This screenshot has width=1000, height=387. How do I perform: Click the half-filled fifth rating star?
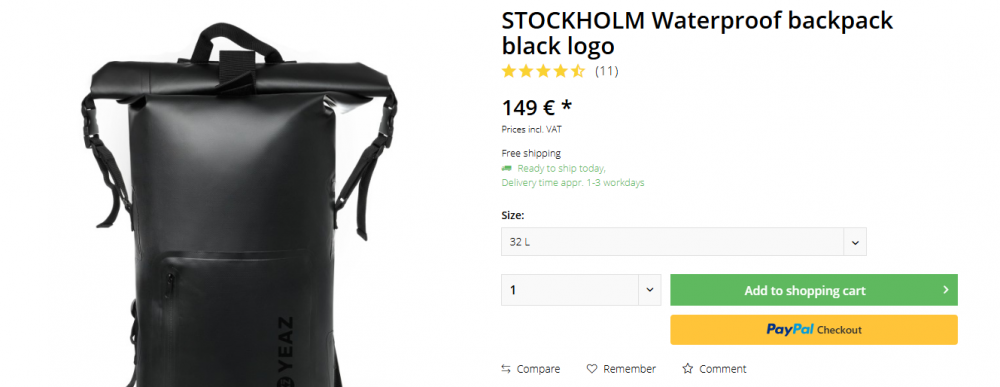[x=577, y=71]
